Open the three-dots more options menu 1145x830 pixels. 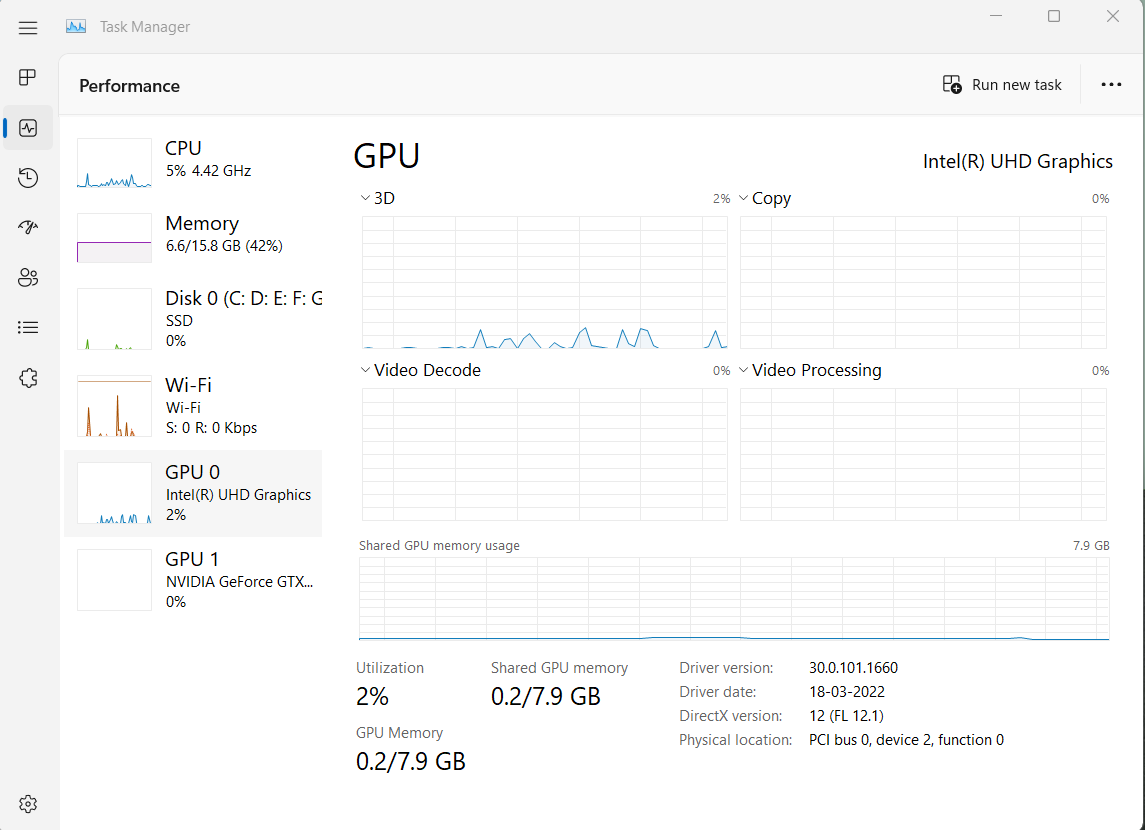(x=1111, y=85)
